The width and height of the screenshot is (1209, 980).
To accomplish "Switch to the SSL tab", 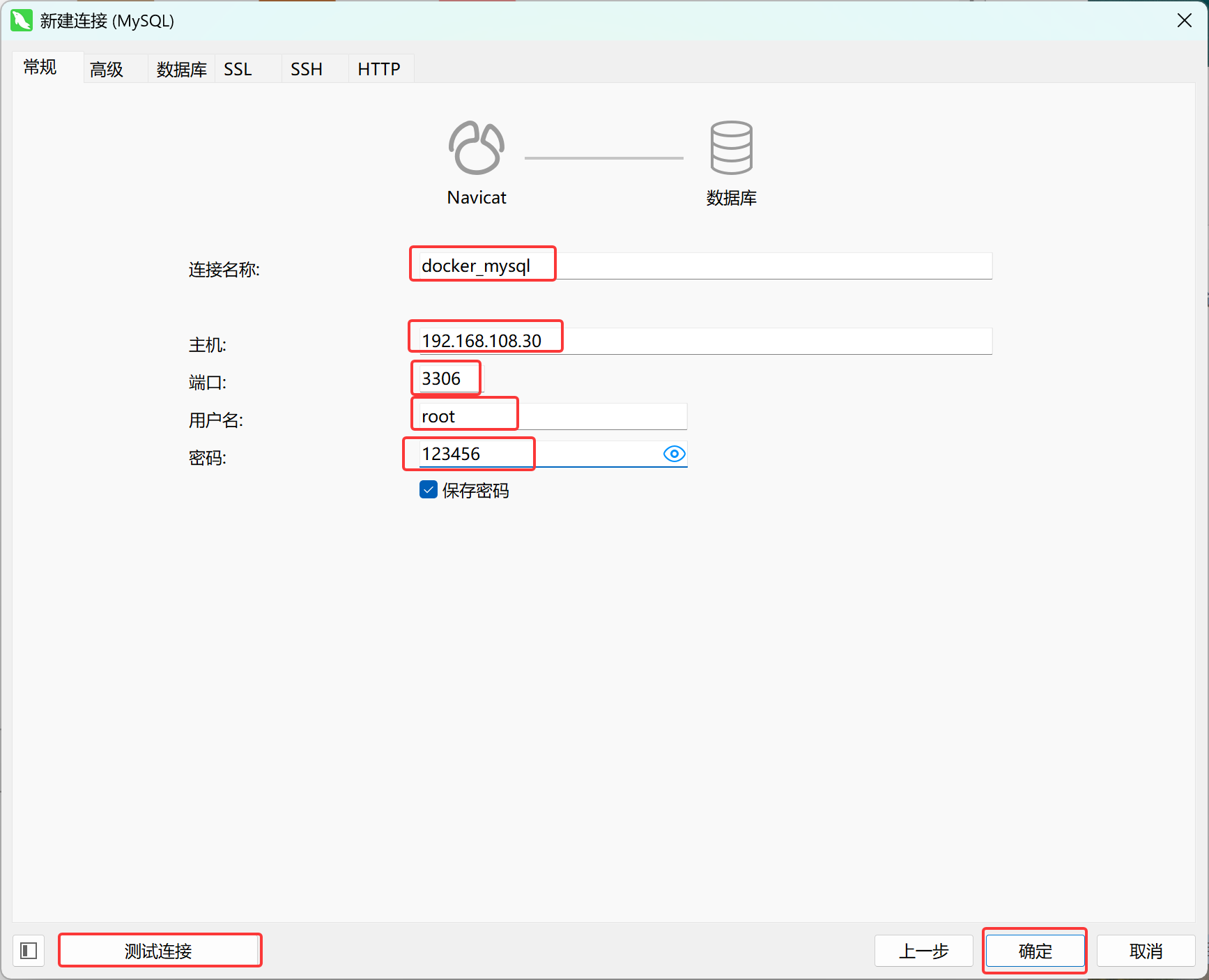I will [248, 69].
